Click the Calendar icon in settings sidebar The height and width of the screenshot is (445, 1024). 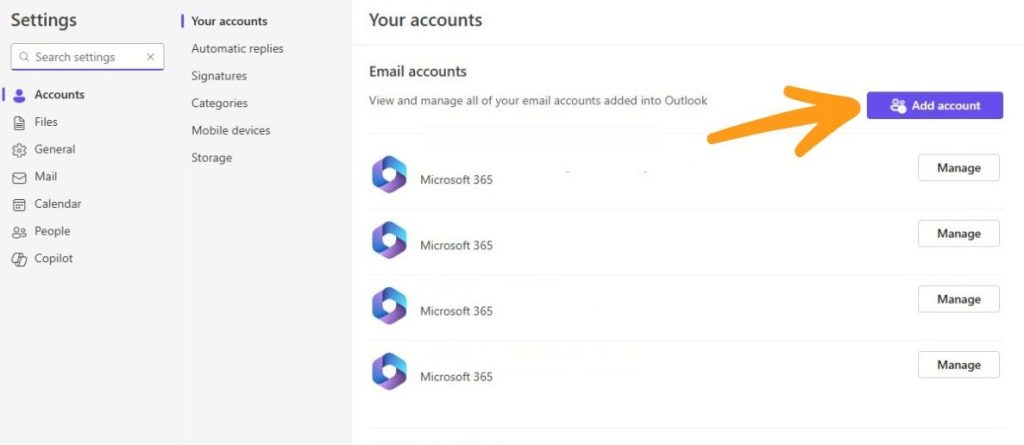[x=20, y=205]
